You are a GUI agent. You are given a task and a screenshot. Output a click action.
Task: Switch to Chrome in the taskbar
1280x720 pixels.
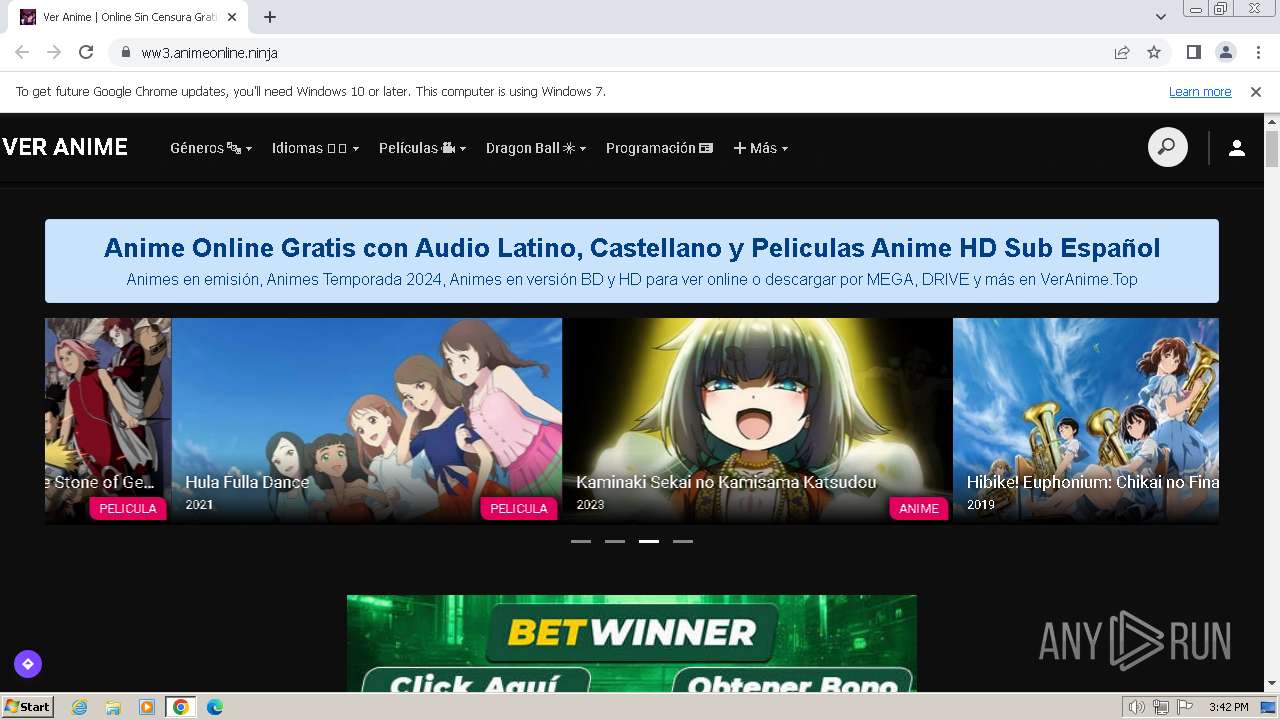tap(181, 707)
